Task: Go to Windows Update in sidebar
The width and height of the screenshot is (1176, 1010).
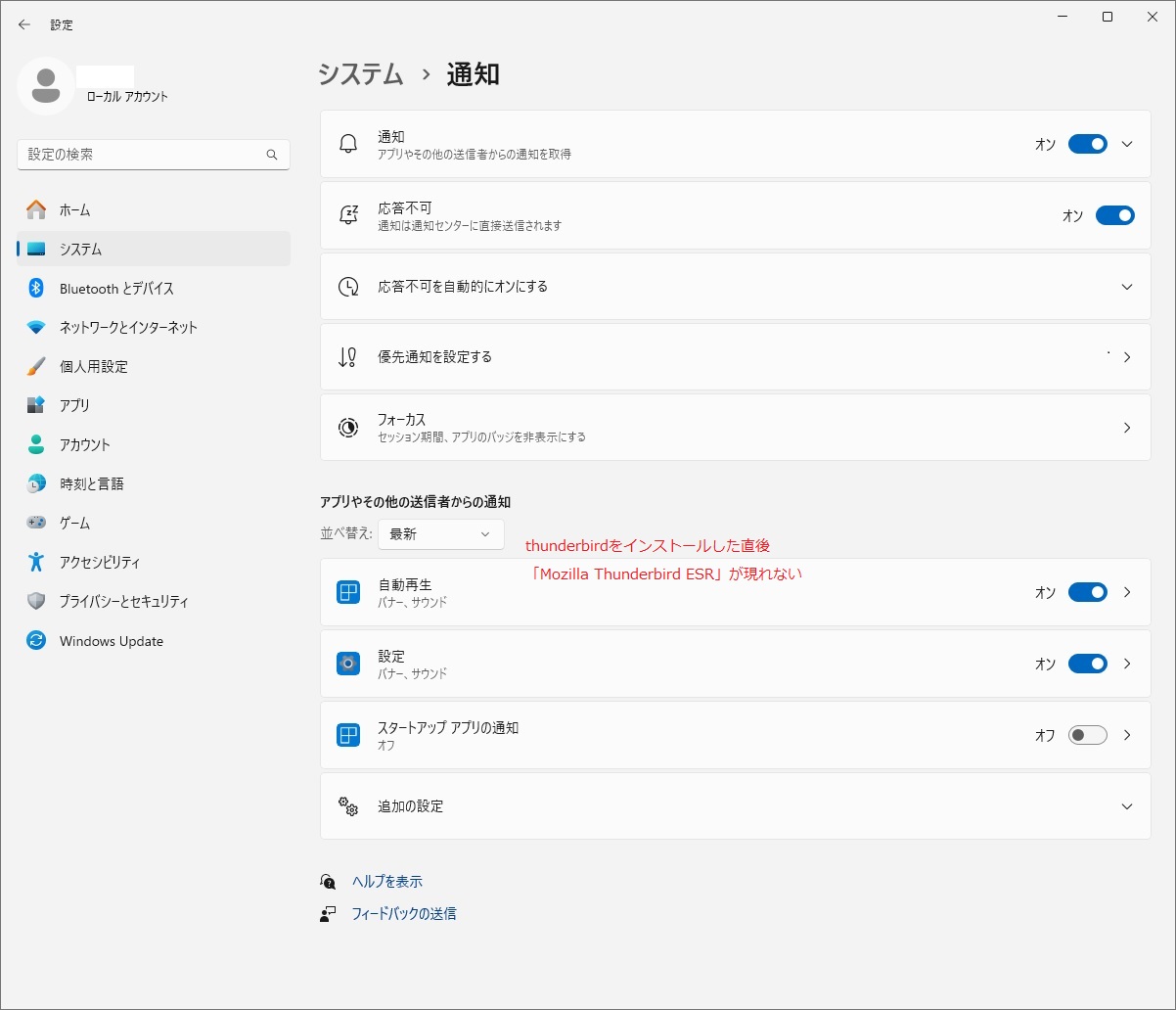Action: point(111,641)
